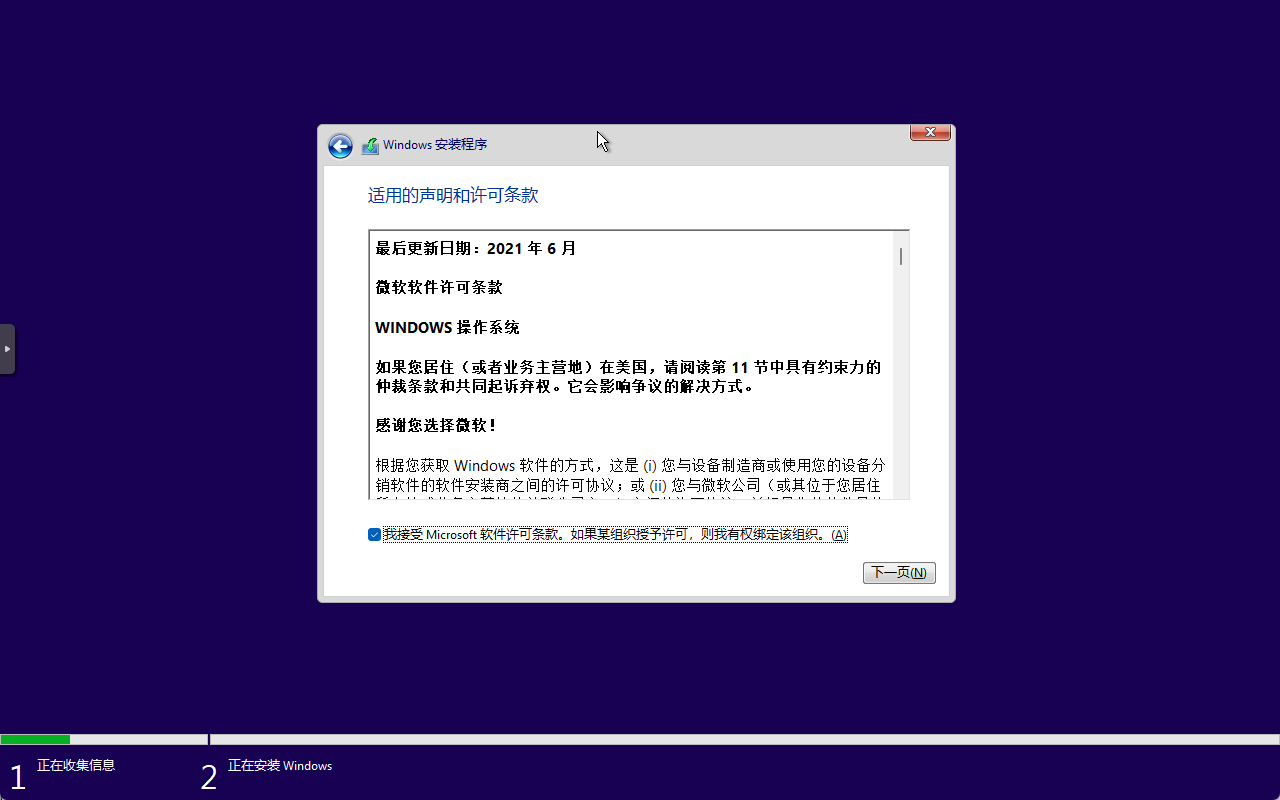
Task: Close the Windows setup dialog
Action: coord(930,132)
